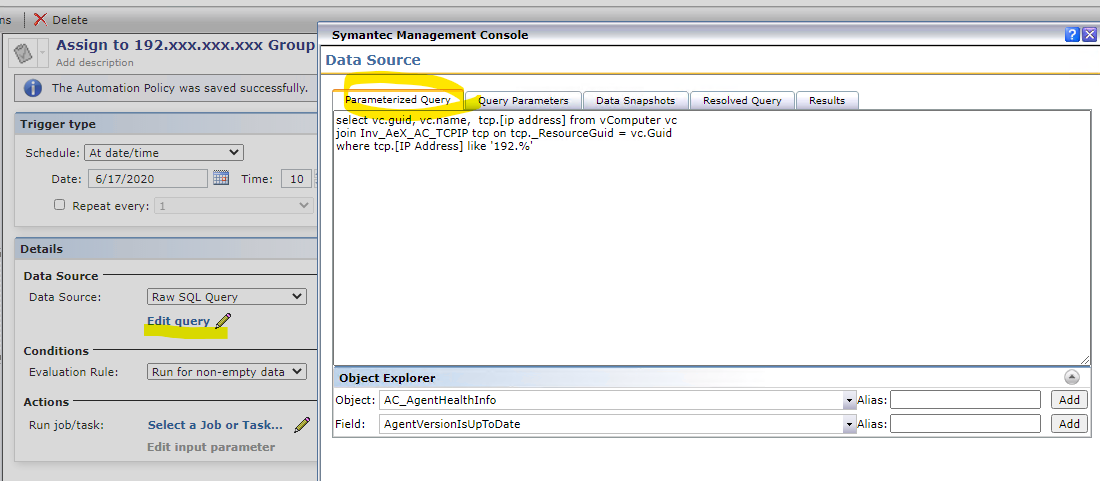Image resolution: width=1100 pixels, height=481 pixels.
Task: Click the automation policy clipboard icon
Action: coord(22,53)
